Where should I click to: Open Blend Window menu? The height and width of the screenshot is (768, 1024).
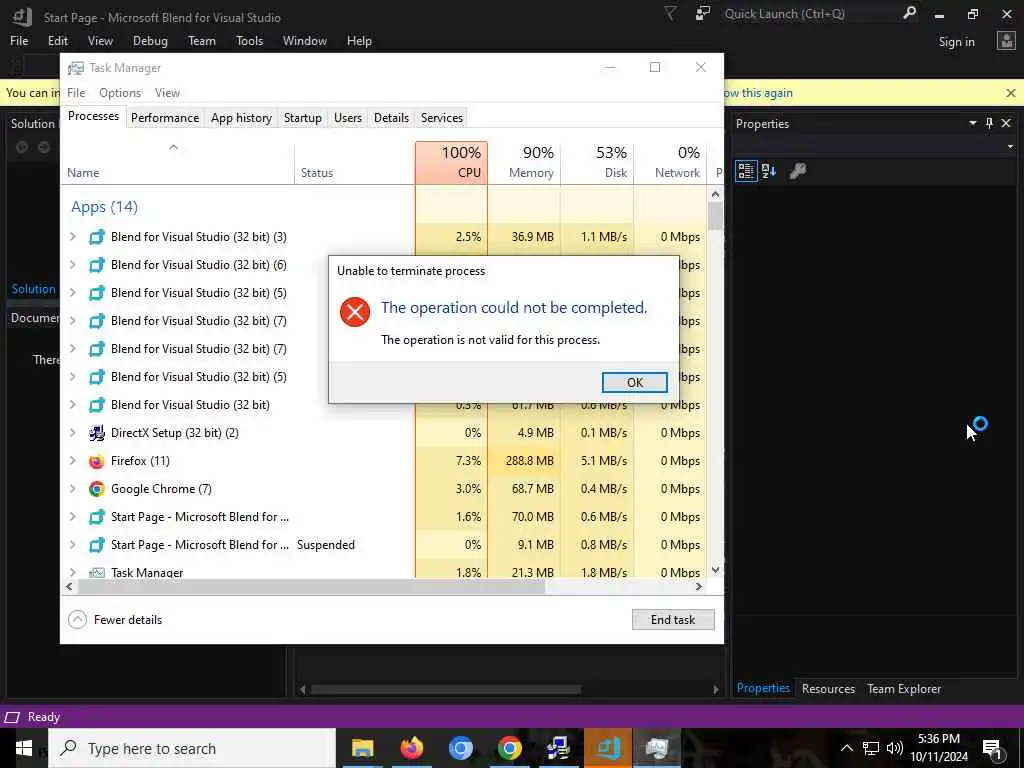point(304,40)
